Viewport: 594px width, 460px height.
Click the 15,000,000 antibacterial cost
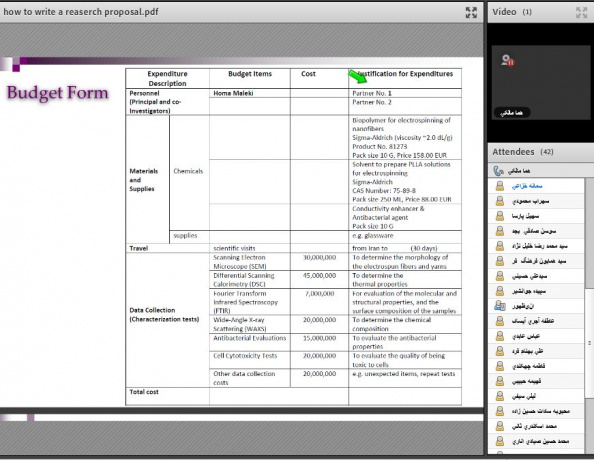(x=319, y=338)
